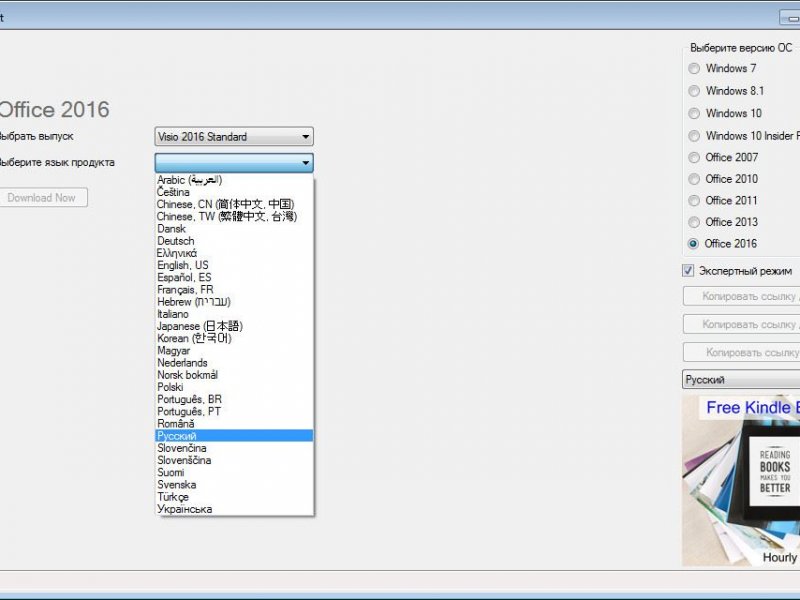The width and height of the screenshot is (800, 600).
Task: Click the Download Now button
Action: pyautogui.click(x=41, y=197)
